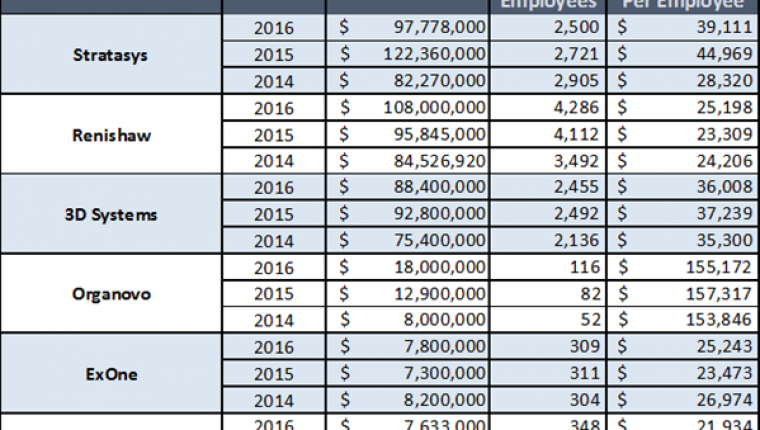760x430 pixels.
Task: Click the 2,455 employees cell
Action: tap(548, 187)
